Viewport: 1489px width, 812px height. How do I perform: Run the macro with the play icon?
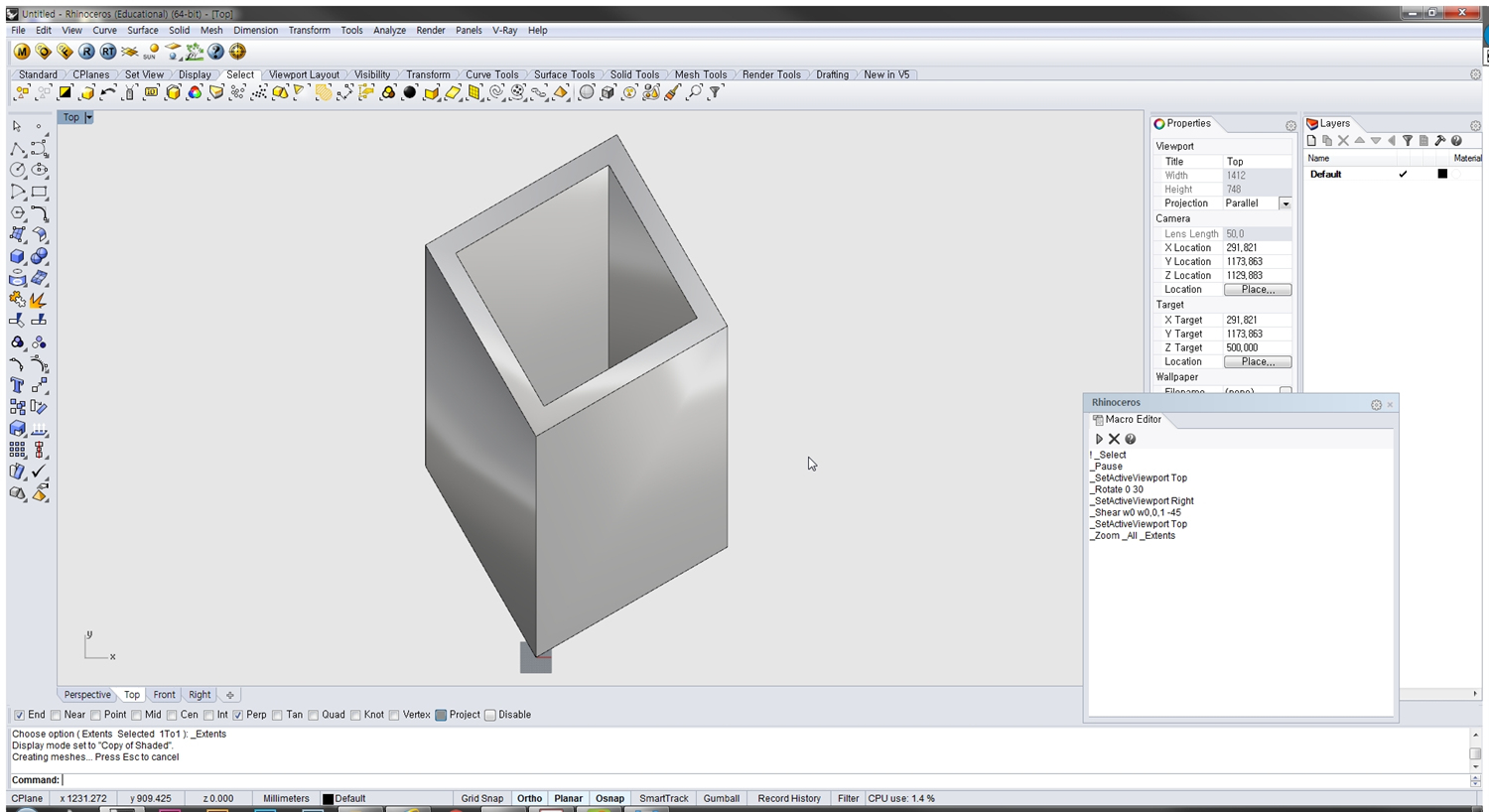click(x=1099, y=439)
